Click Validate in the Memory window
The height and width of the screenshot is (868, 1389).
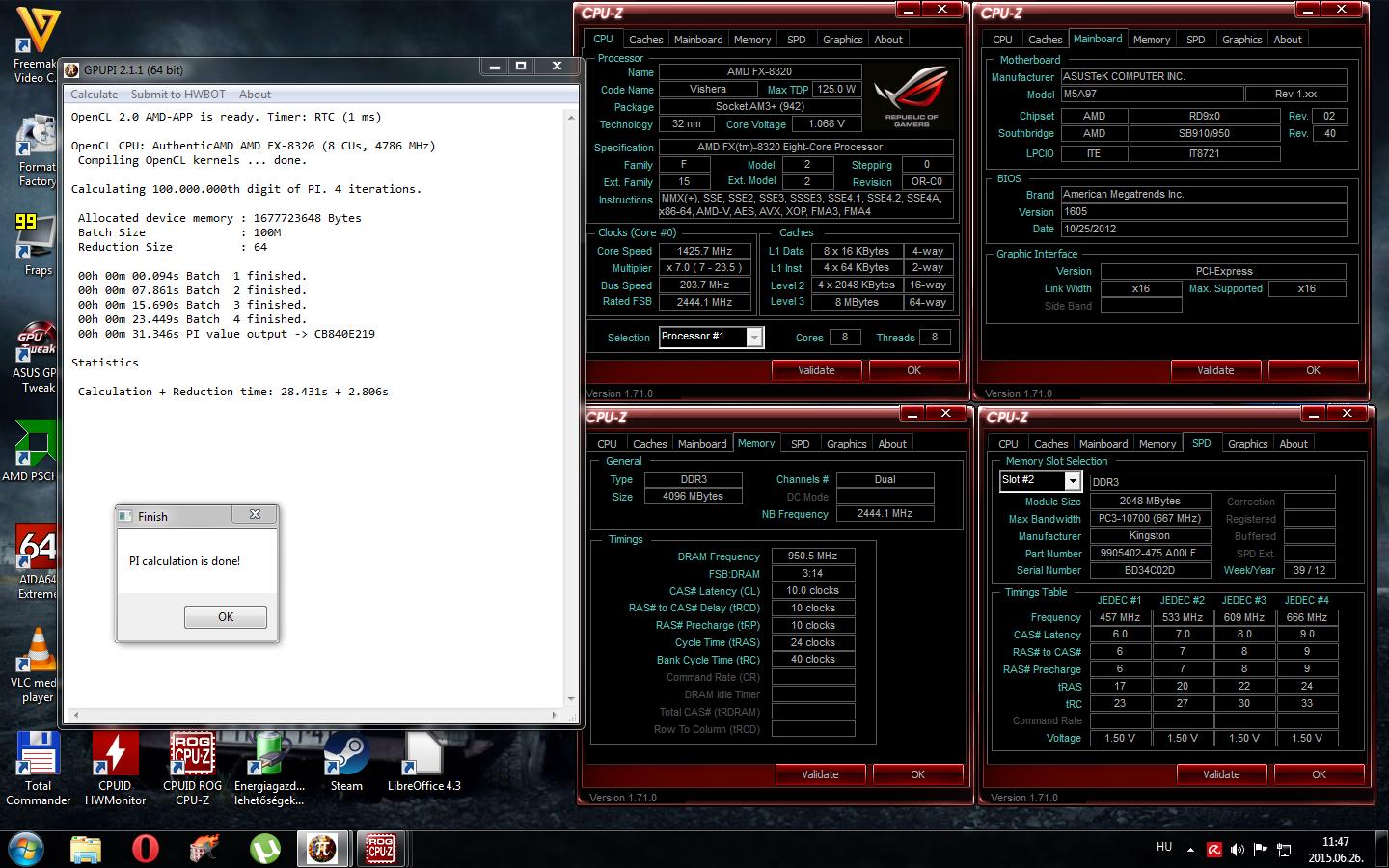820,774
